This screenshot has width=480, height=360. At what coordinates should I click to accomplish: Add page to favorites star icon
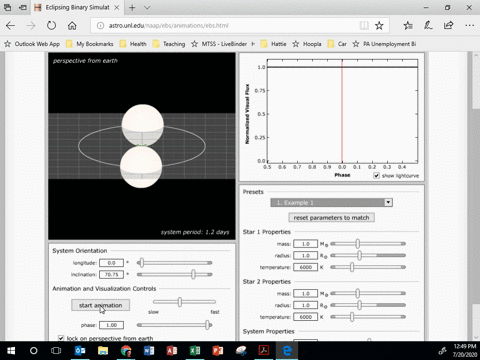coord(379,25)
